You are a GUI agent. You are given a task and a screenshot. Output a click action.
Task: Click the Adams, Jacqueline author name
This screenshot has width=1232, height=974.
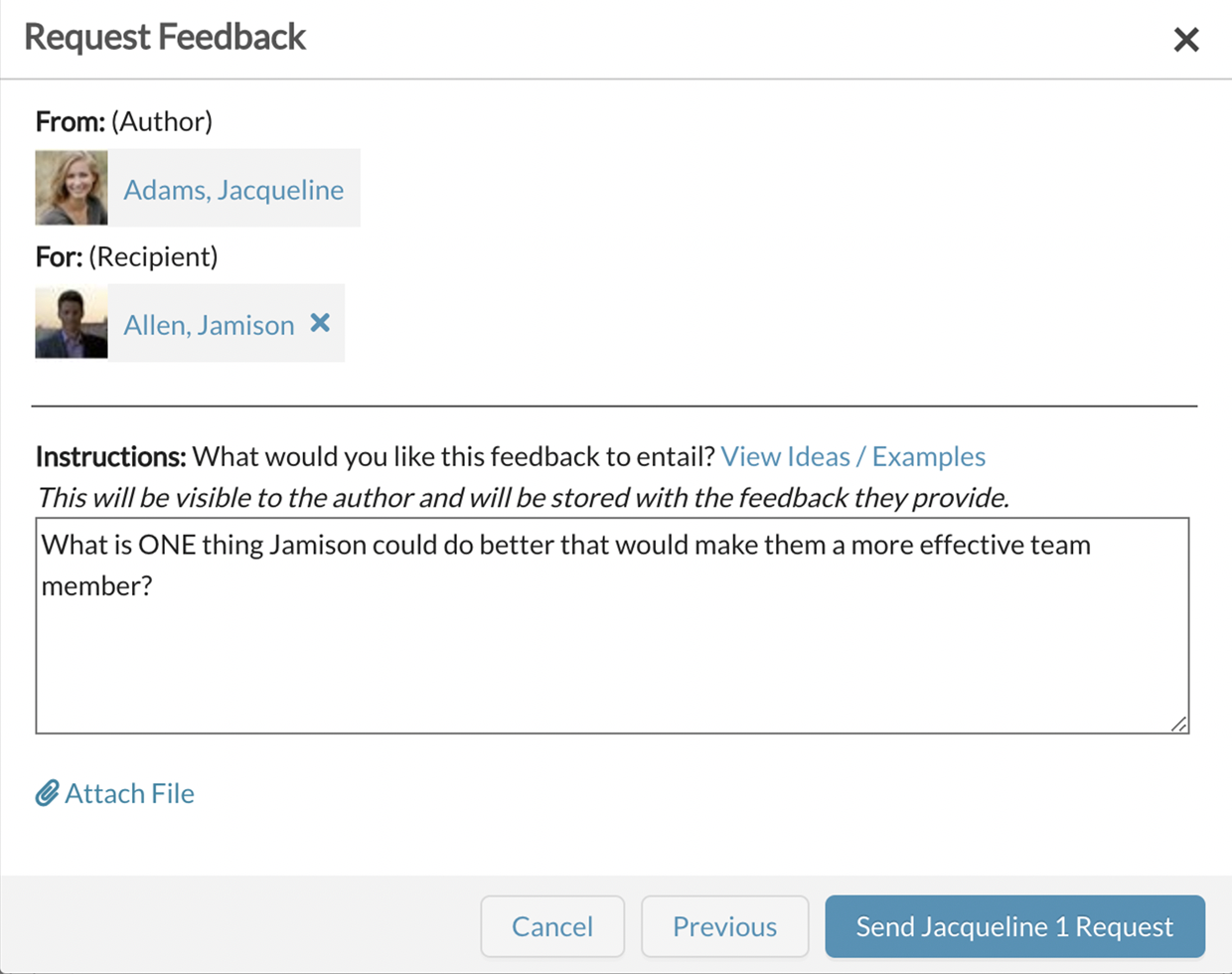pos(233,188)
